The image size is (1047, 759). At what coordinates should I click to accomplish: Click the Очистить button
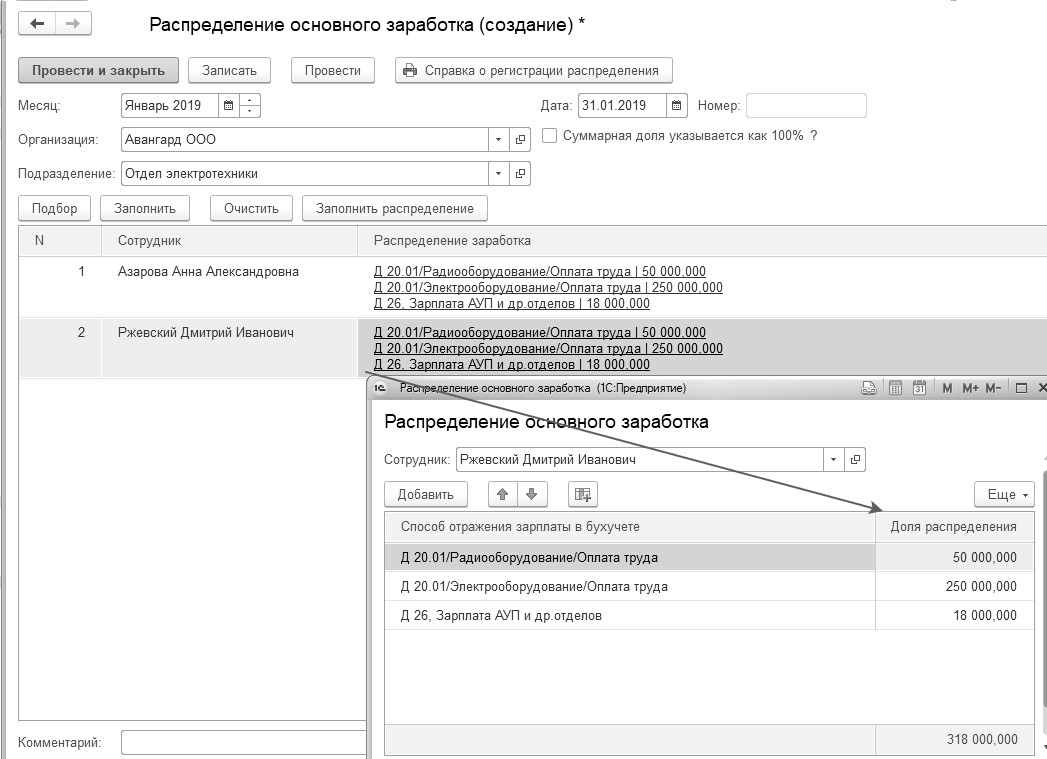coord(251,208)
